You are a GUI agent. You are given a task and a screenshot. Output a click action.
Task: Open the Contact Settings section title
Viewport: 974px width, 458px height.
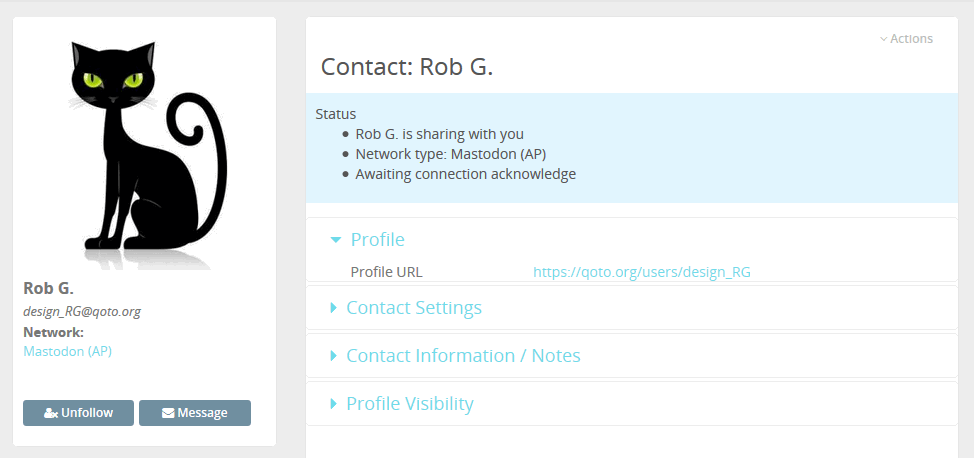click(413, 308)
